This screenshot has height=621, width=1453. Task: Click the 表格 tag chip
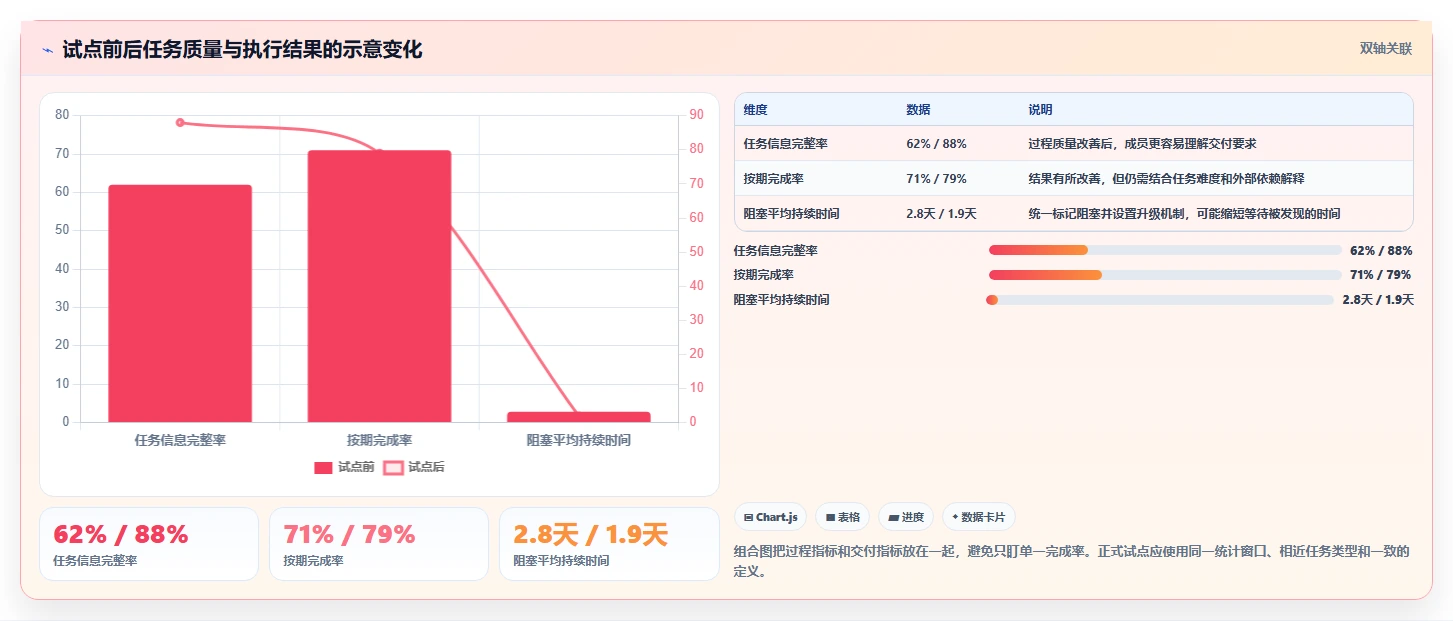[x=842, y=517]
